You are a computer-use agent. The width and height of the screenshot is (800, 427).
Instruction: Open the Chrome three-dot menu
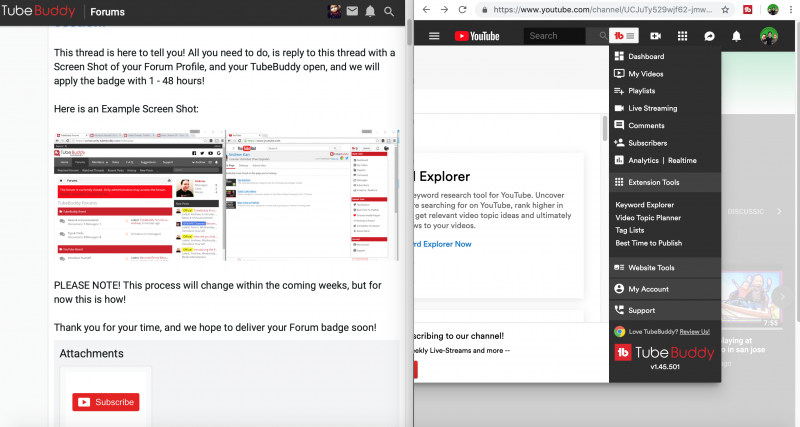[x=791, y=10]
